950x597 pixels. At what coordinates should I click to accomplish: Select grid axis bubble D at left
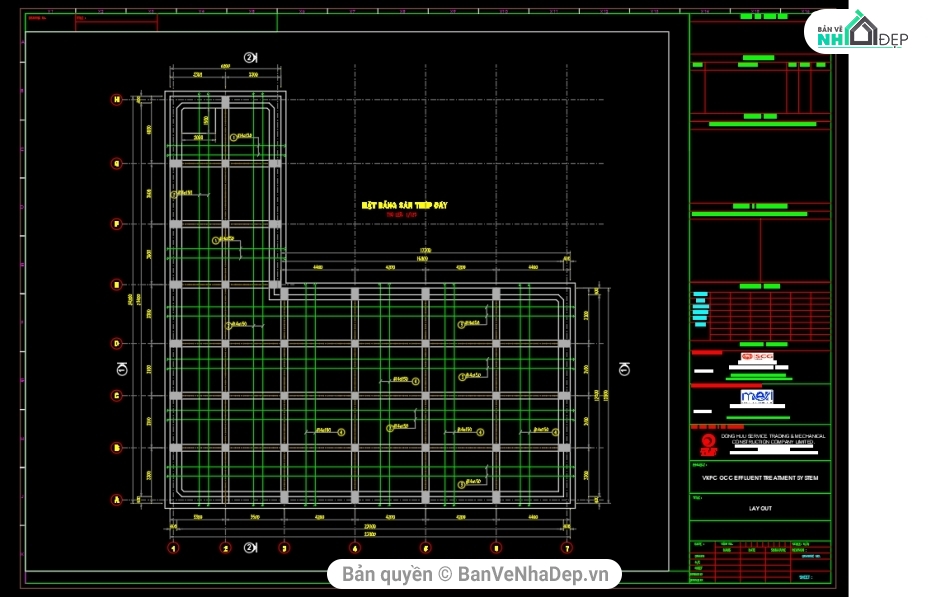tap(117, 343)
